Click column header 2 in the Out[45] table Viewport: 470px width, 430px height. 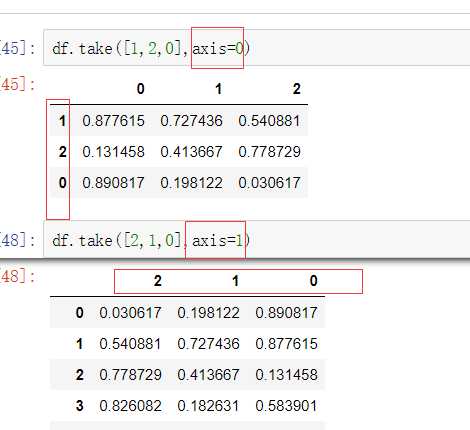[296, 89]
